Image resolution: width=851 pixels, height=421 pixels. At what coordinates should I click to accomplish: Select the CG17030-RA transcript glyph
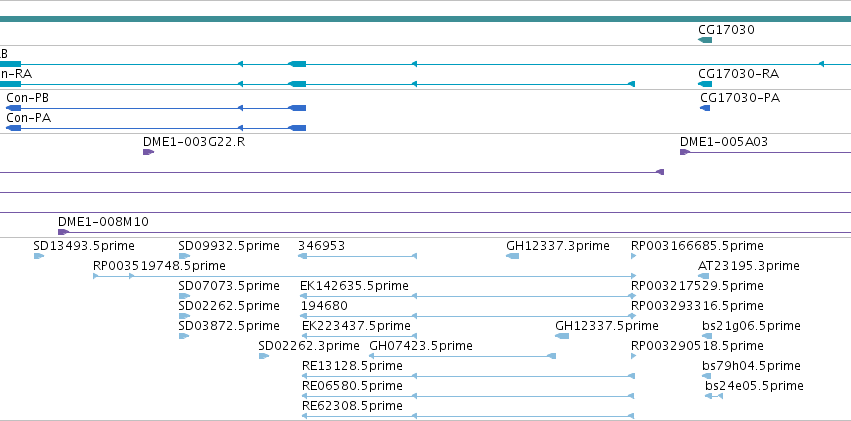[705, 84]
